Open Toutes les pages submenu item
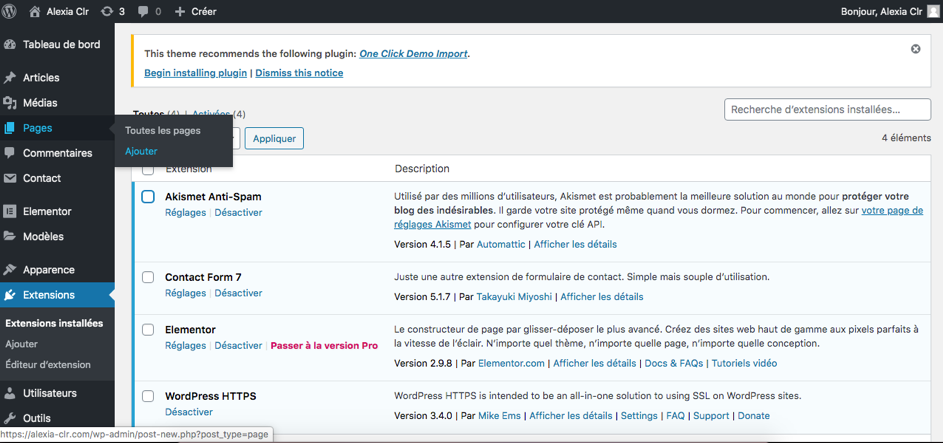This screenshot has width=943, height=443. coord(162,130)
